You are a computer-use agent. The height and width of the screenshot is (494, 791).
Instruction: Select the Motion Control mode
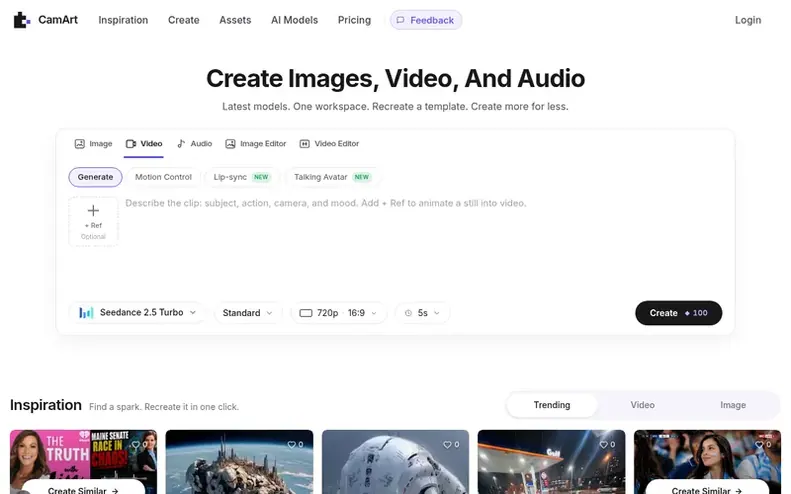[163, 177]
